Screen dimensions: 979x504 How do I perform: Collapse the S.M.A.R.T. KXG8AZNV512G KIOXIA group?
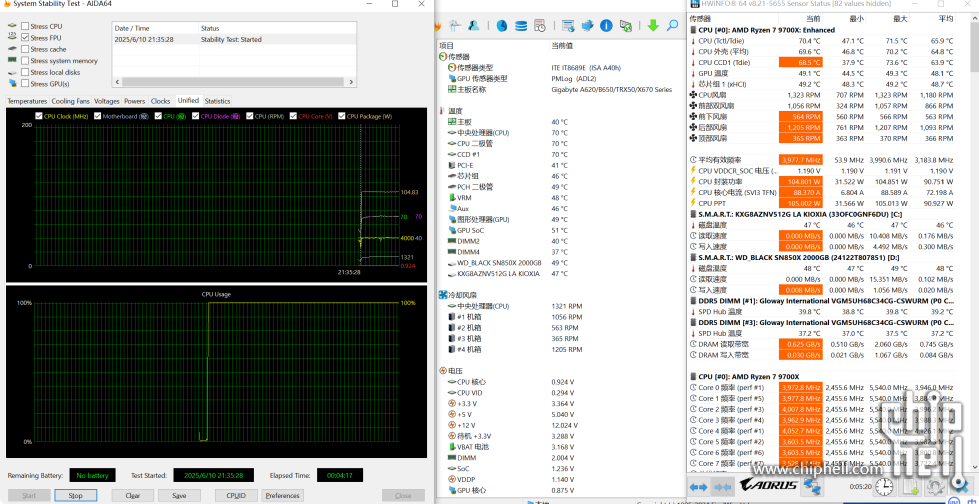pyautogui.click(x=694, y=214)
